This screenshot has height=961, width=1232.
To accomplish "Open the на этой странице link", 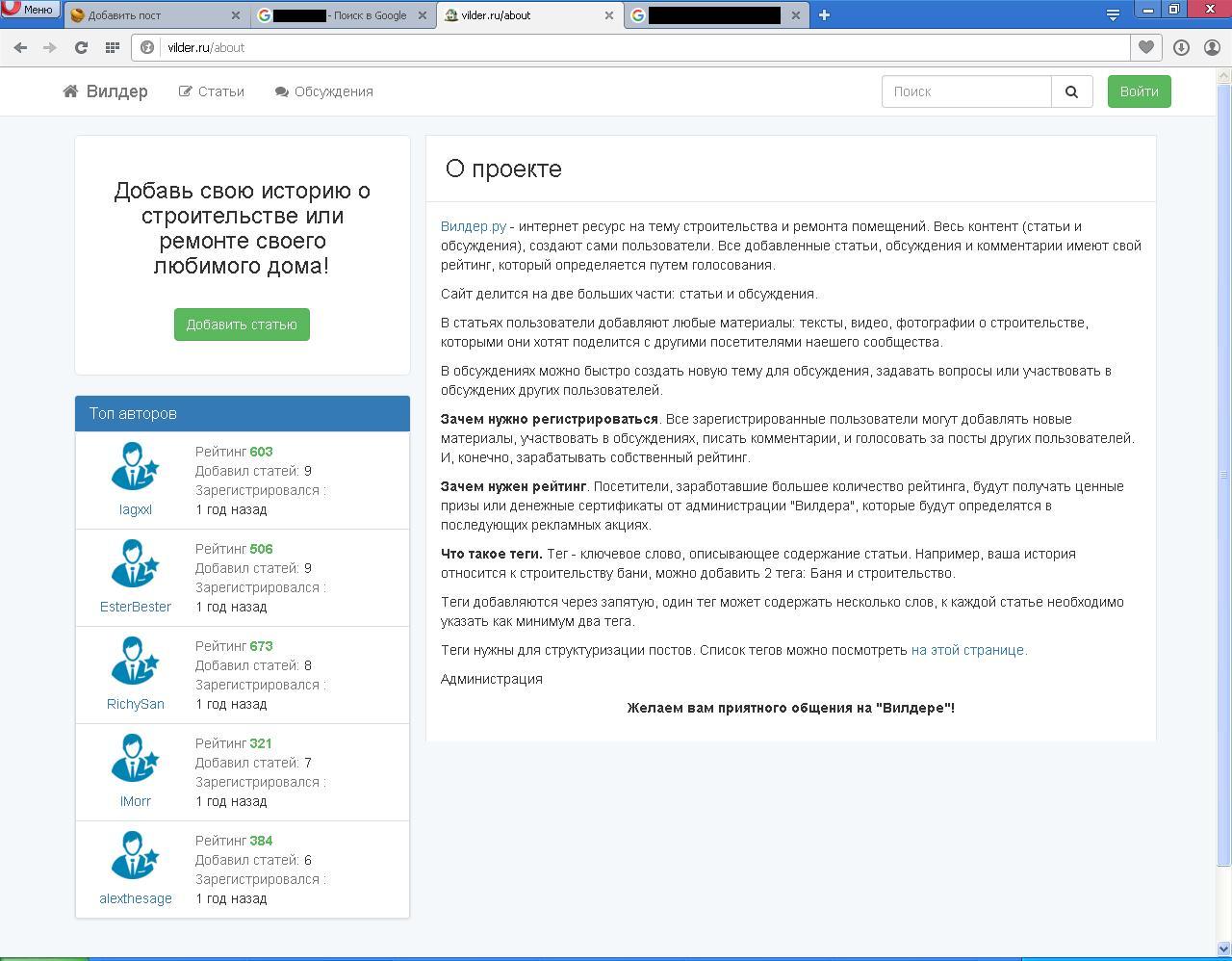I will 969,650.
